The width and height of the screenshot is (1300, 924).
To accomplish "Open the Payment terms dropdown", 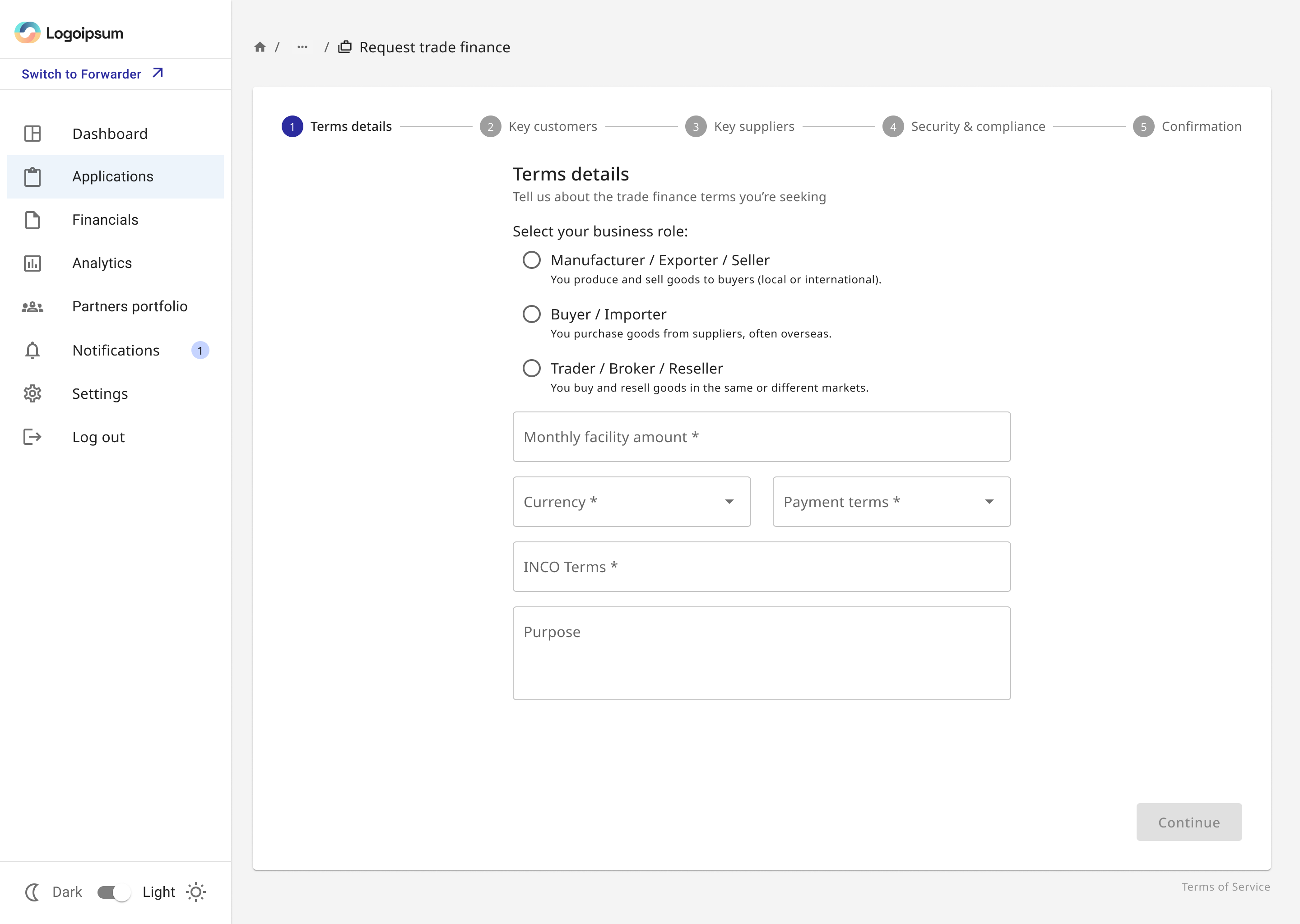I will click(891, 502).
